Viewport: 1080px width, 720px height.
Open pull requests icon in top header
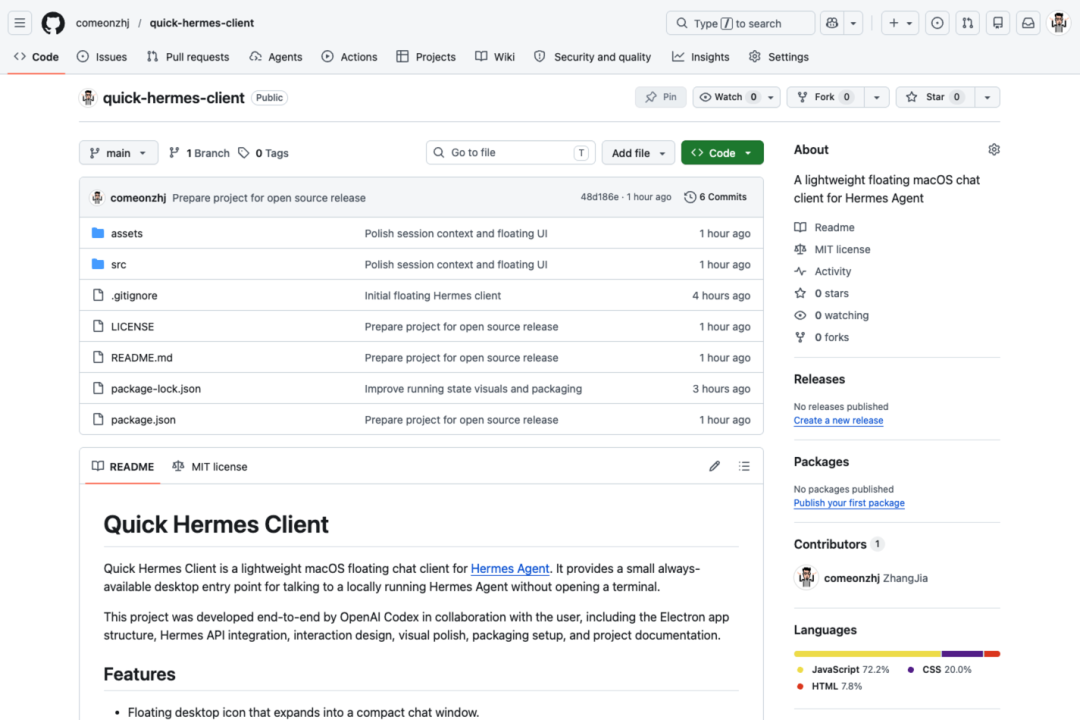968,23
